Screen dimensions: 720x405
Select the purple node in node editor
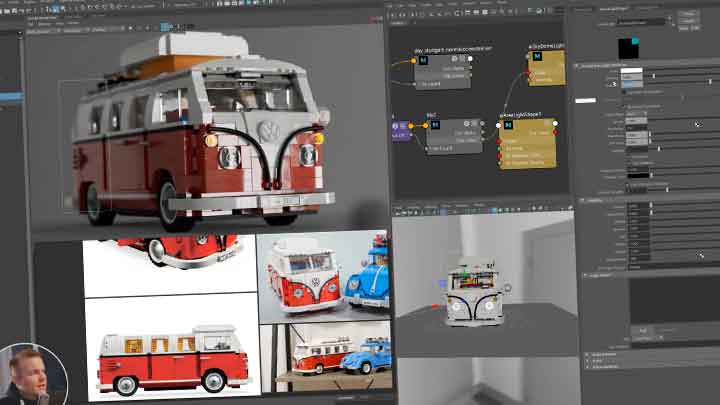coord(401,131)
